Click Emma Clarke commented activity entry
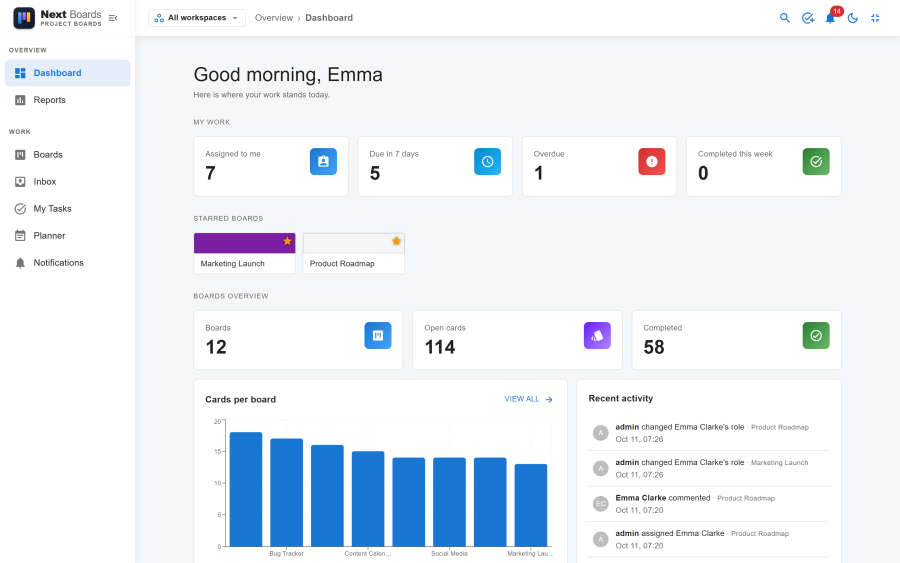The height and width of the screenshot is (563, 900). coord(709,504)
